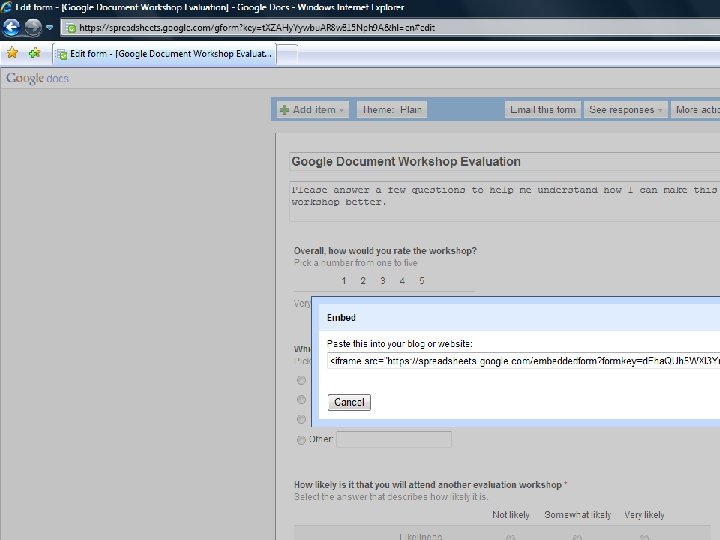Click the Other option text field
Image resolution: width=720 pixels, height=540 pixels.
[x=394, y=439]
